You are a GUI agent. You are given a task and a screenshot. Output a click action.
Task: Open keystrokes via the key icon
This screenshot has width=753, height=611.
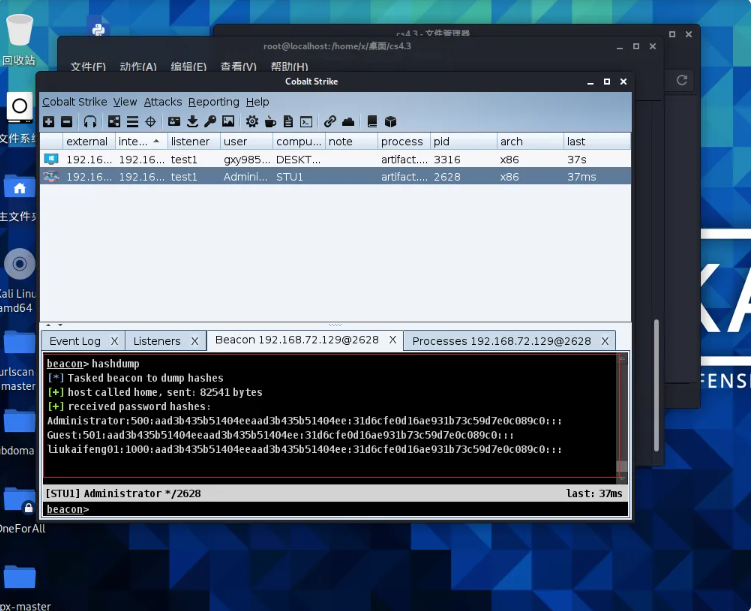click(x=210, y=122)
